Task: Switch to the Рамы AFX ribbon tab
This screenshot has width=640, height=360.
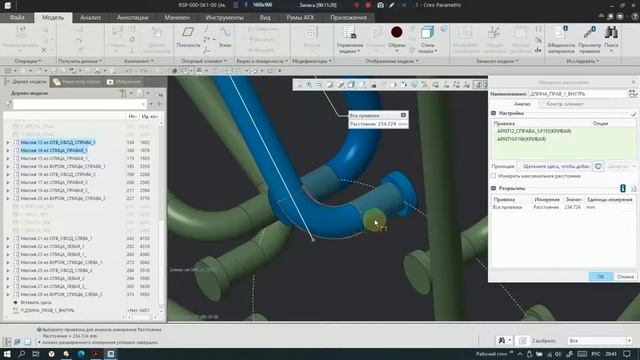Action: pos(300,18)
